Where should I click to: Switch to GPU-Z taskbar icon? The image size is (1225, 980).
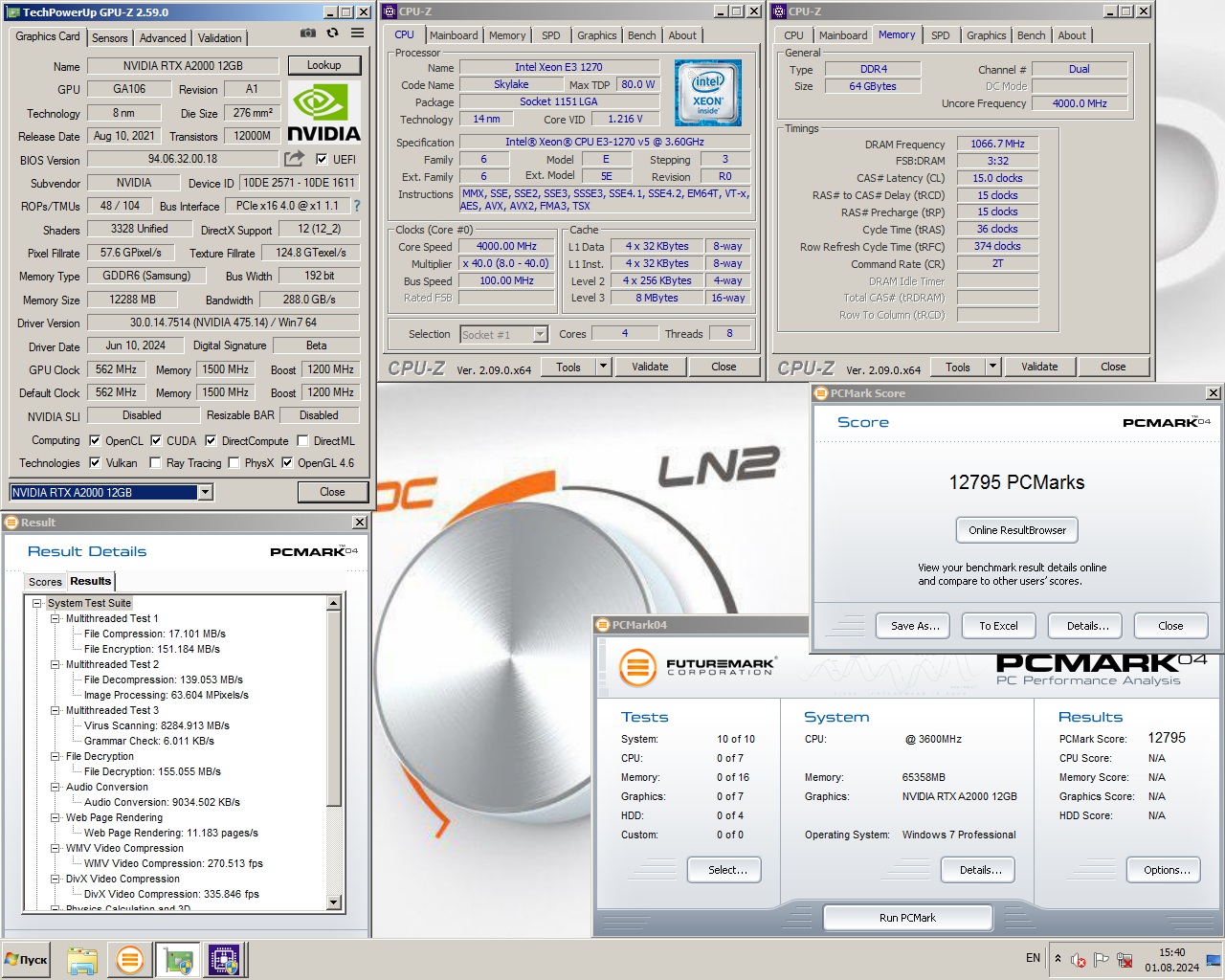pos(178,960)
